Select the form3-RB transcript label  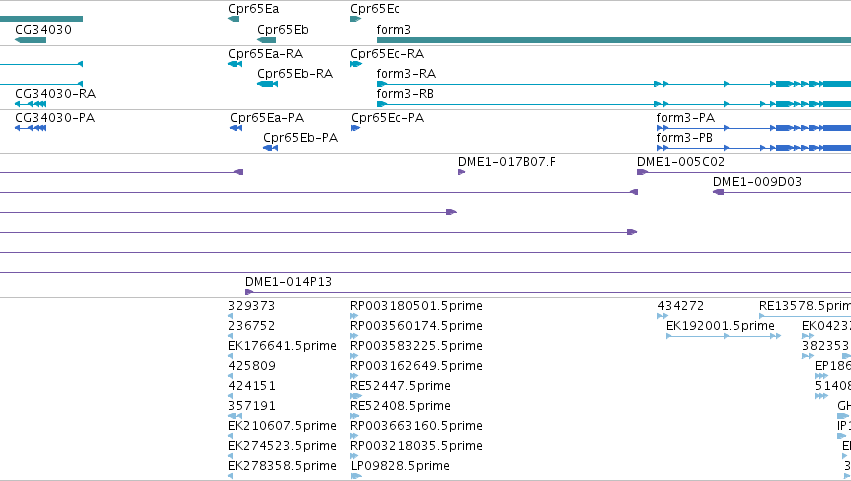405,94
